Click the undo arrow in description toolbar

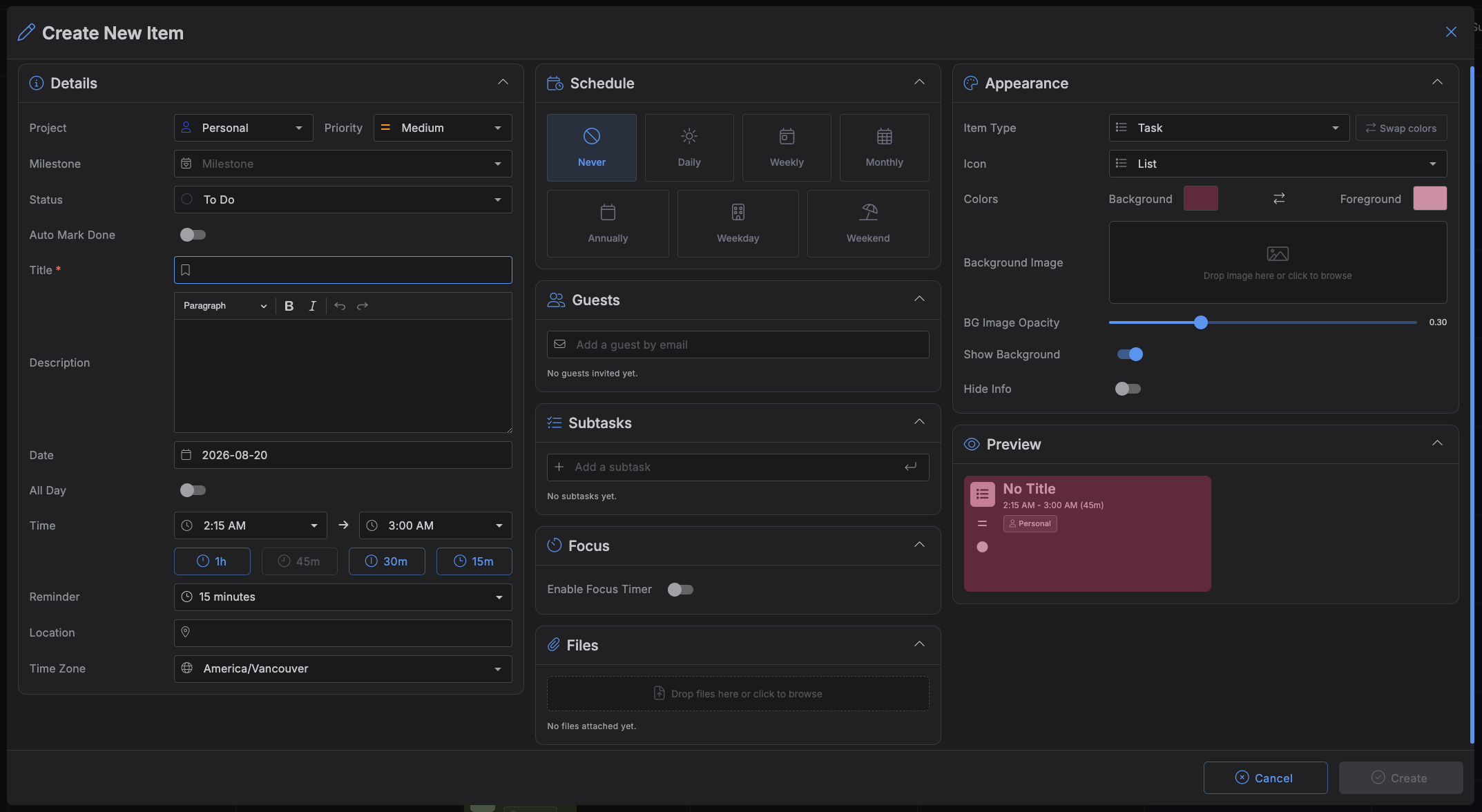point(340,306)
